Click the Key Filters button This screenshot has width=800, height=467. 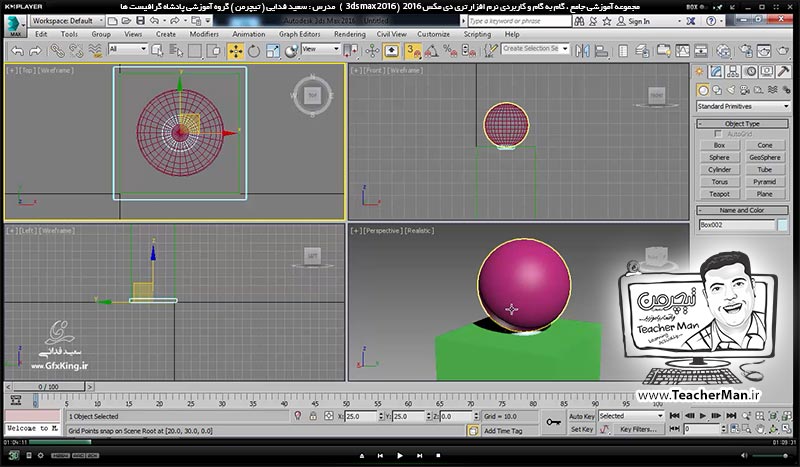coord(638,429)
